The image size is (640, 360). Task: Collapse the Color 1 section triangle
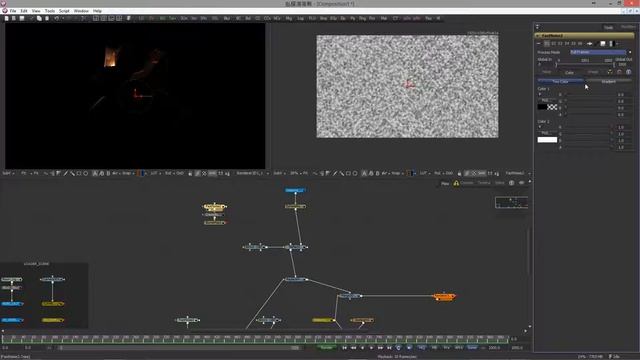pos(540,94)
